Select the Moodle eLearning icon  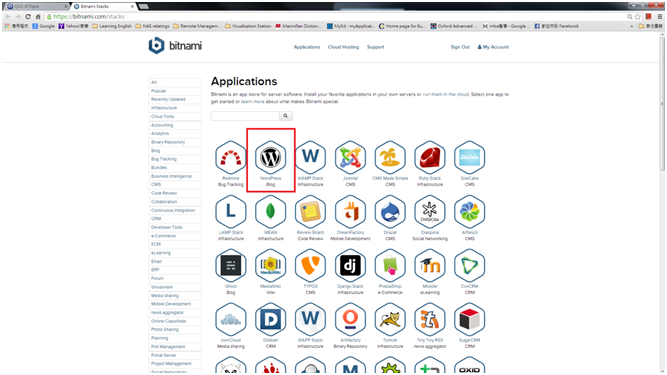click(x=430, y=266)
